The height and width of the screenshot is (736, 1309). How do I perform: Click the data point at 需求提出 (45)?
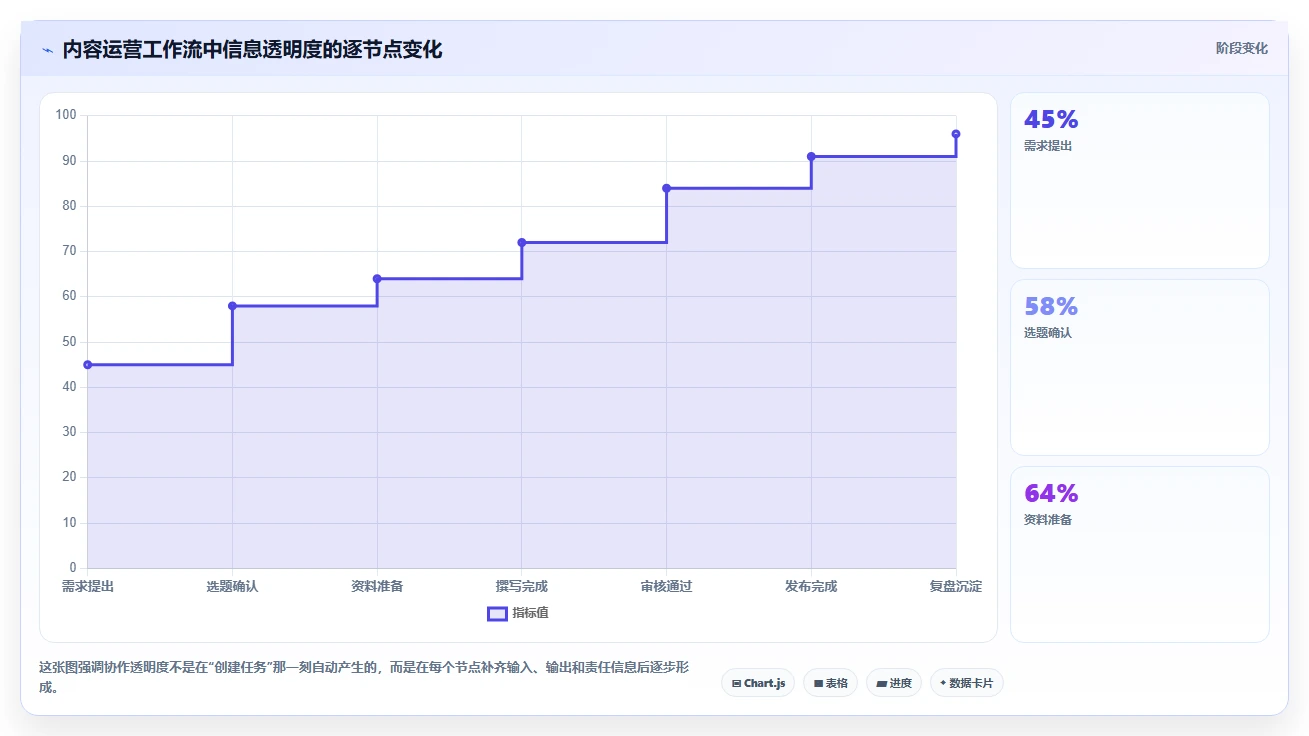[88, 365]
